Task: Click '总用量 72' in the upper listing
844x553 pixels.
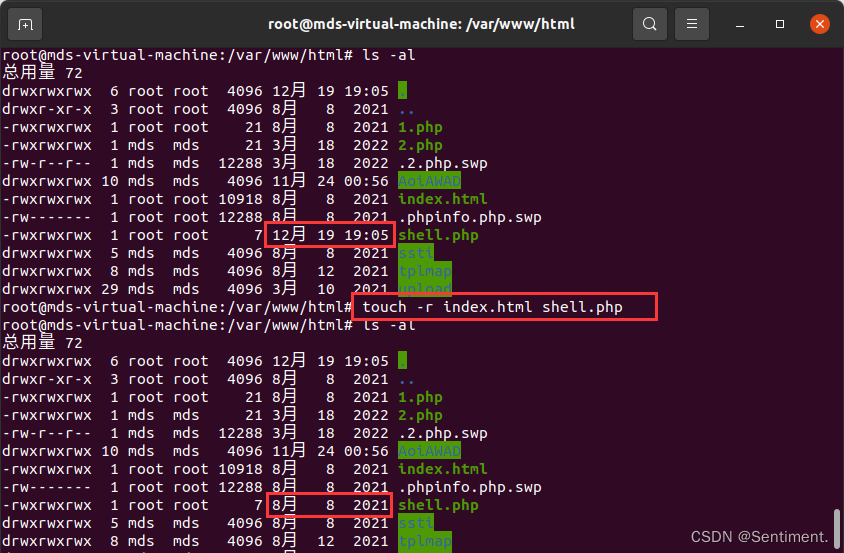Action: pyautogui.click(x=43, y=73)
